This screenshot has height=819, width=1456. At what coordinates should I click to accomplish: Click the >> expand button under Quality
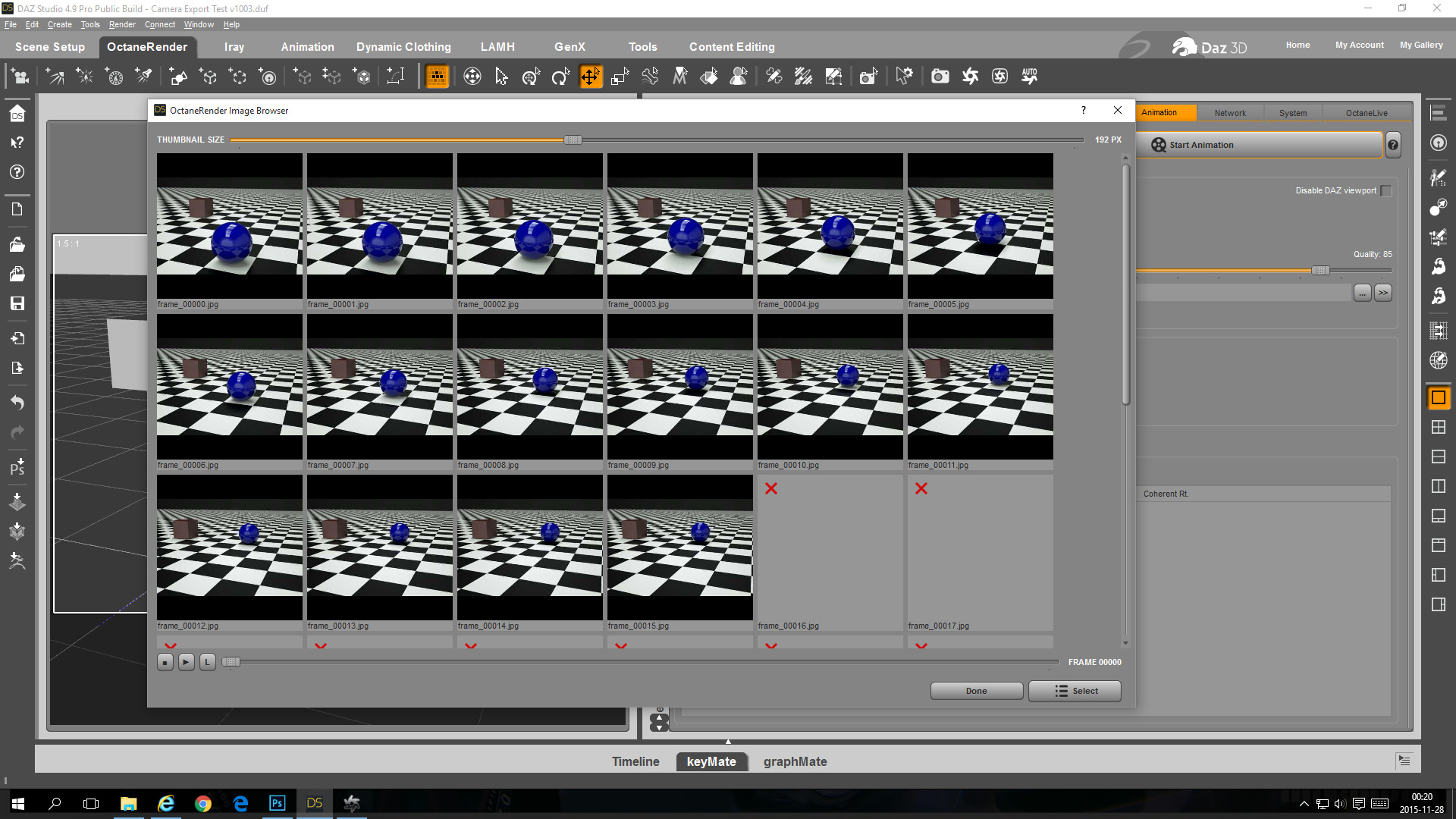(x=1383, y=293)
